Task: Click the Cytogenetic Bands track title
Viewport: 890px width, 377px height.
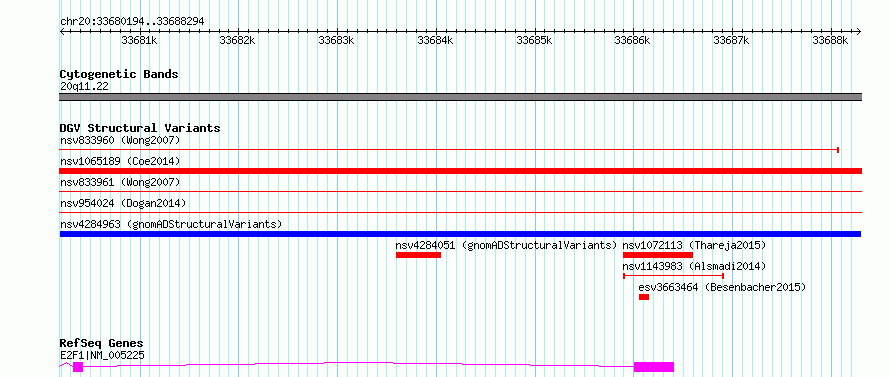Action: [x=119, y=74]
